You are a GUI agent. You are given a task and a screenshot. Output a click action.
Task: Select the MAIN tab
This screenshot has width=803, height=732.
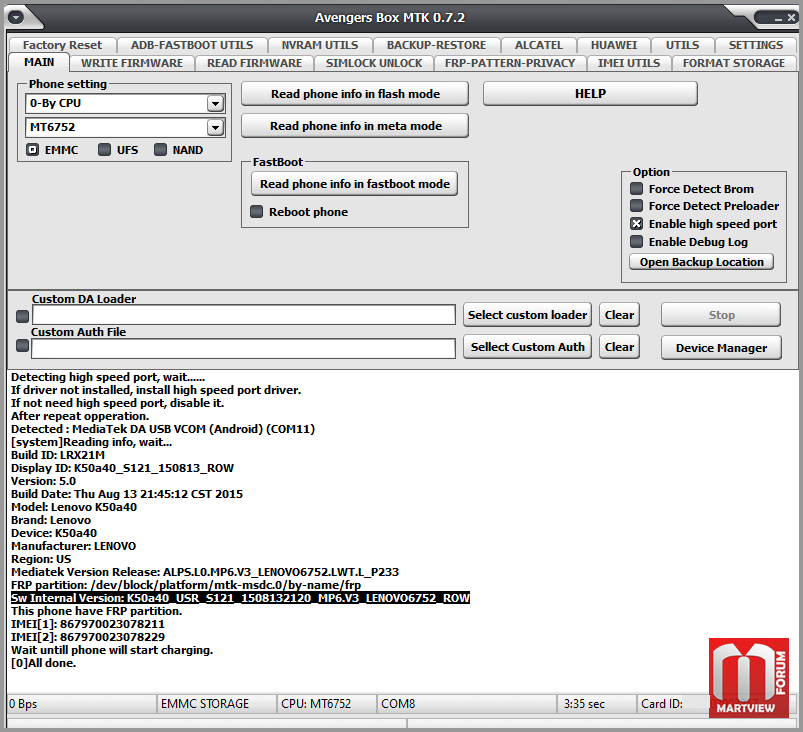(x=39, y=62)
